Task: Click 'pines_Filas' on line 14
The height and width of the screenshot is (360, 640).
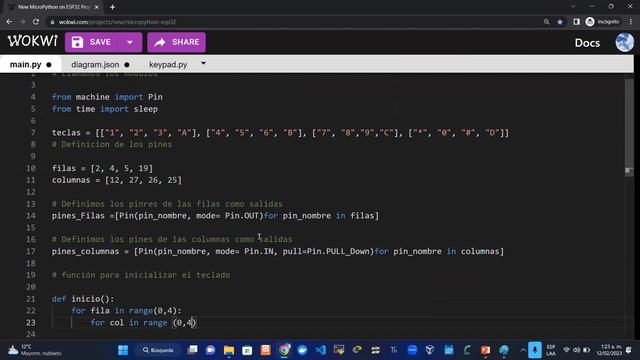Action: (78, 216)
